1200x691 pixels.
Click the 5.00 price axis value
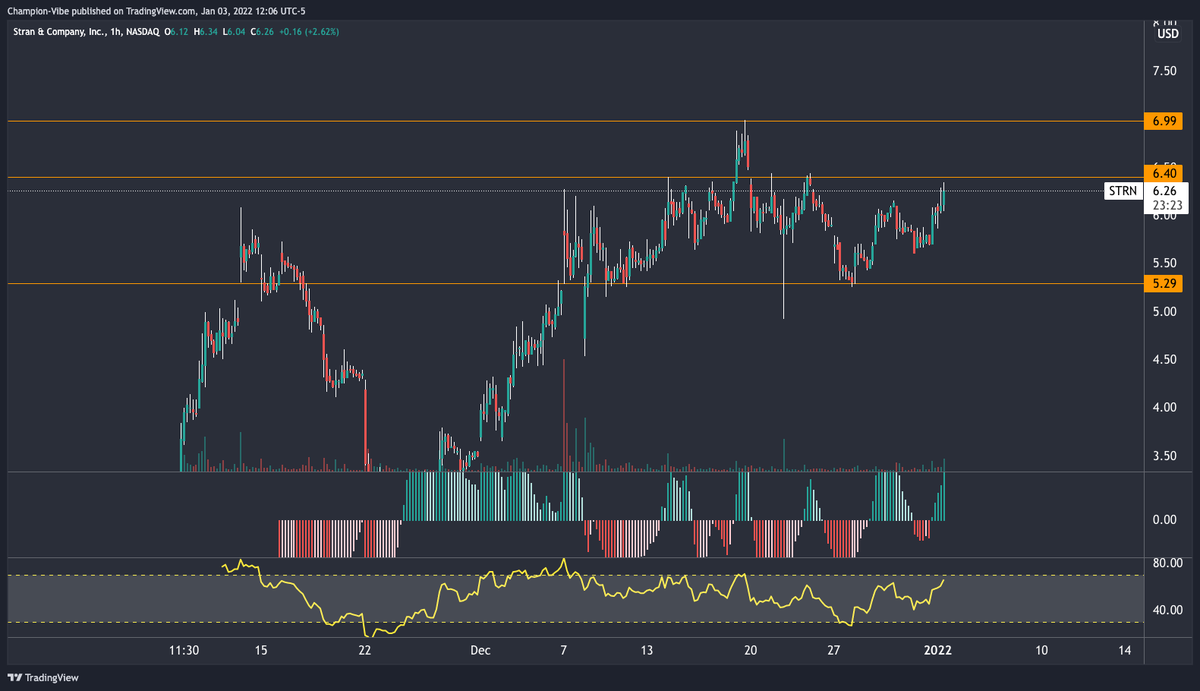1165,311
